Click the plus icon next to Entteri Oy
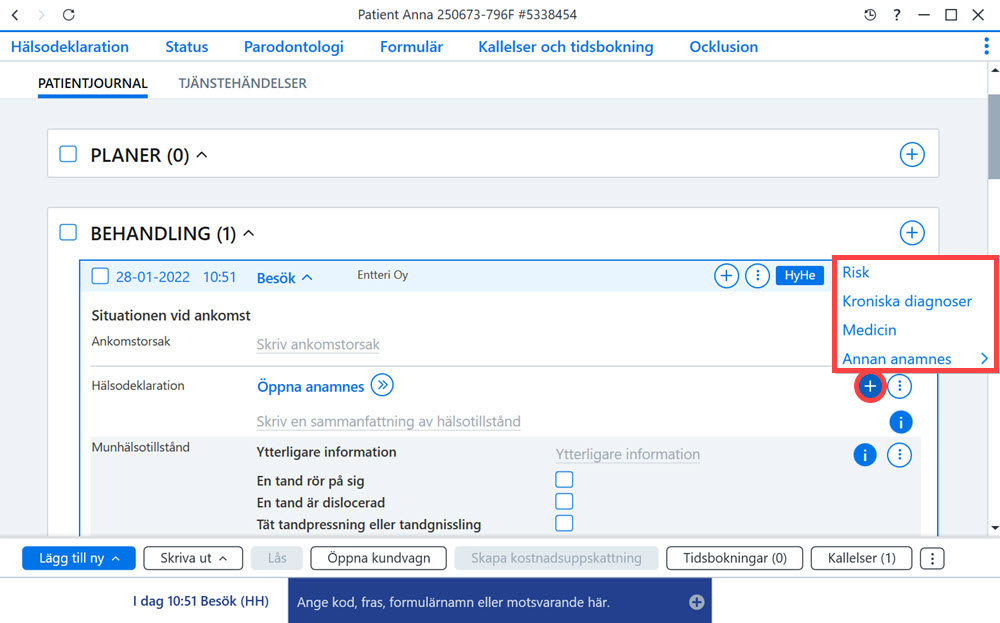The width and height of the screenshot is (1000, 623). tap(726, 276)
